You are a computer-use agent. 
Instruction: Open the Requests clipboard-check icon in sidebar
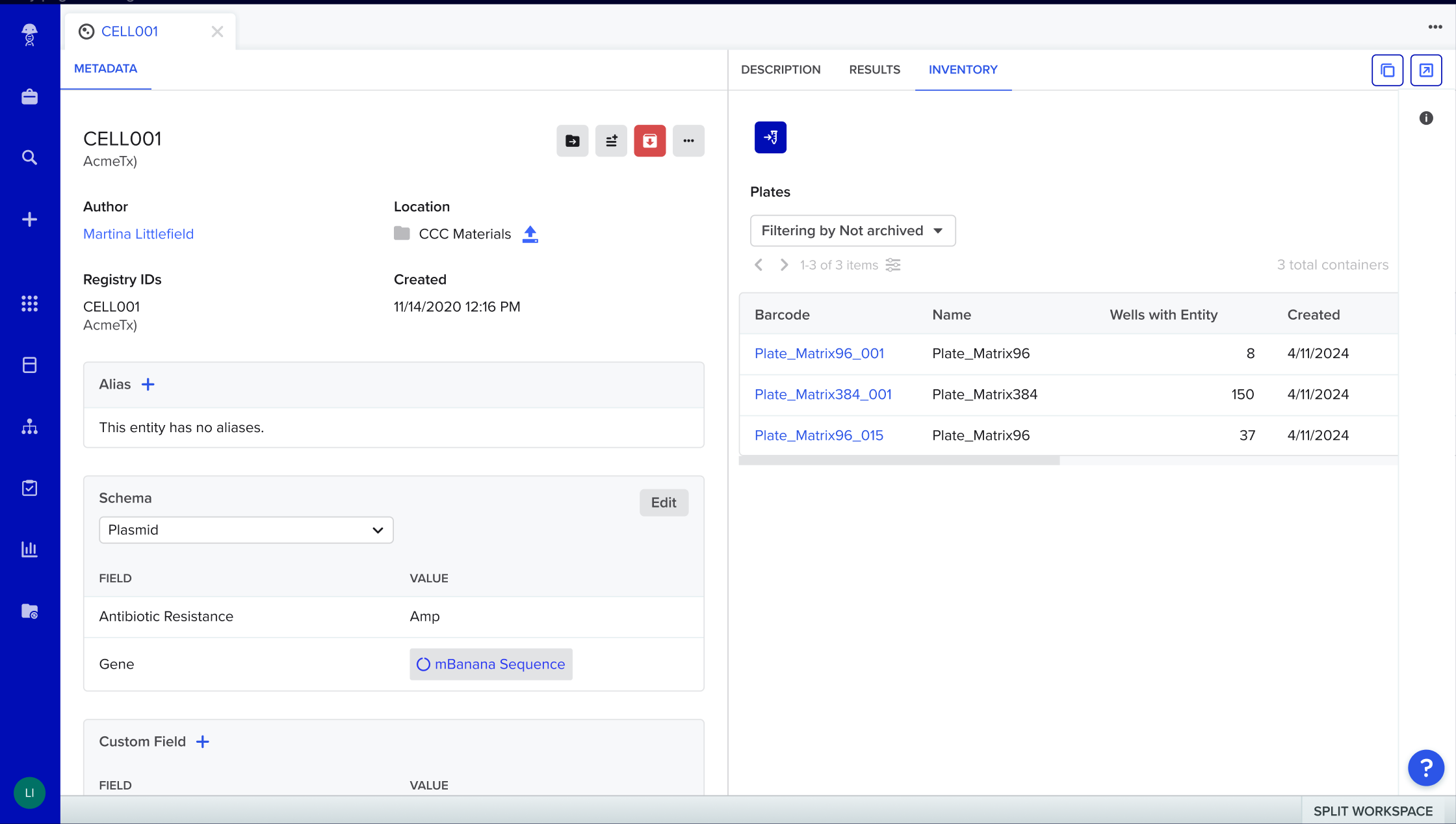tap(29, 488)
